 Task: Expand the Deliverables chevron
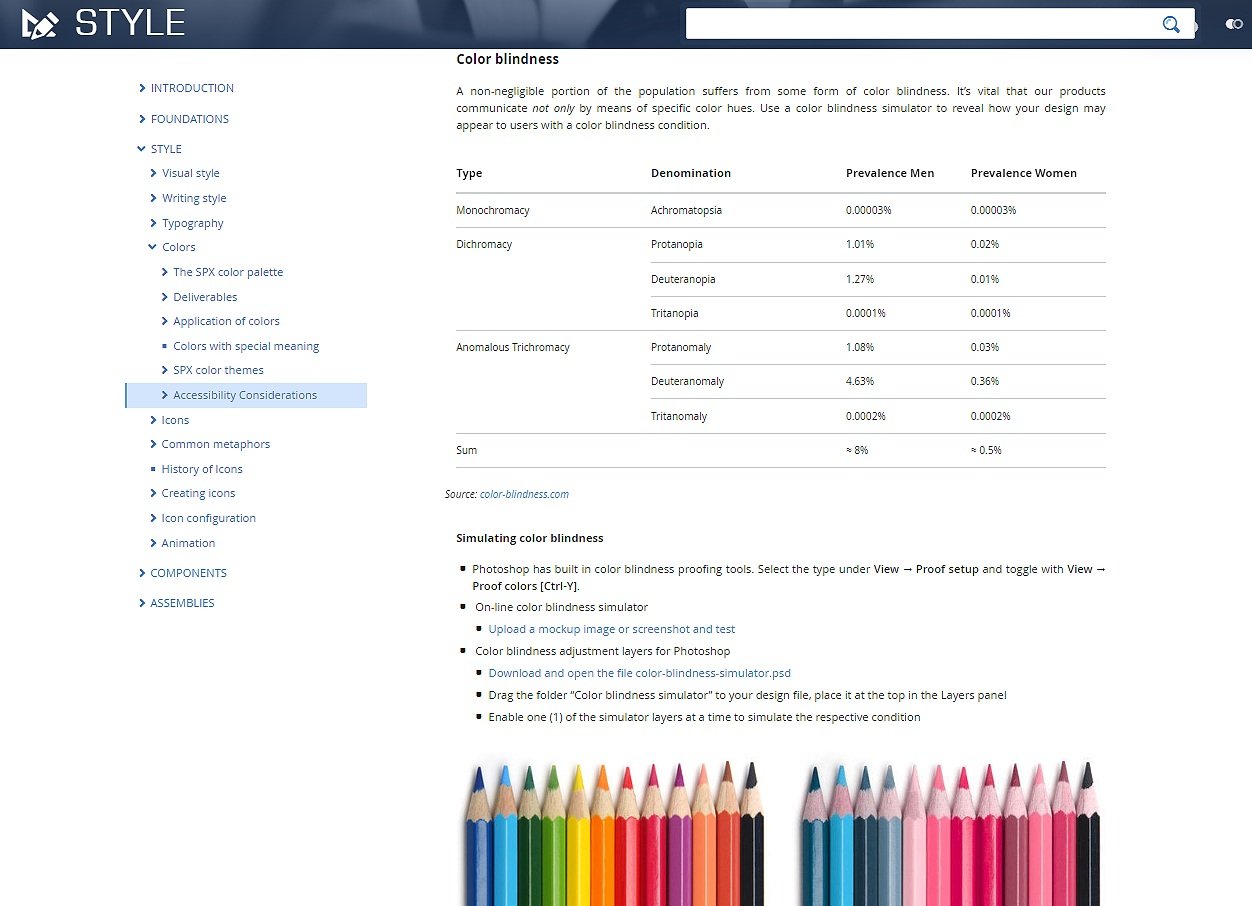point(164,297)
